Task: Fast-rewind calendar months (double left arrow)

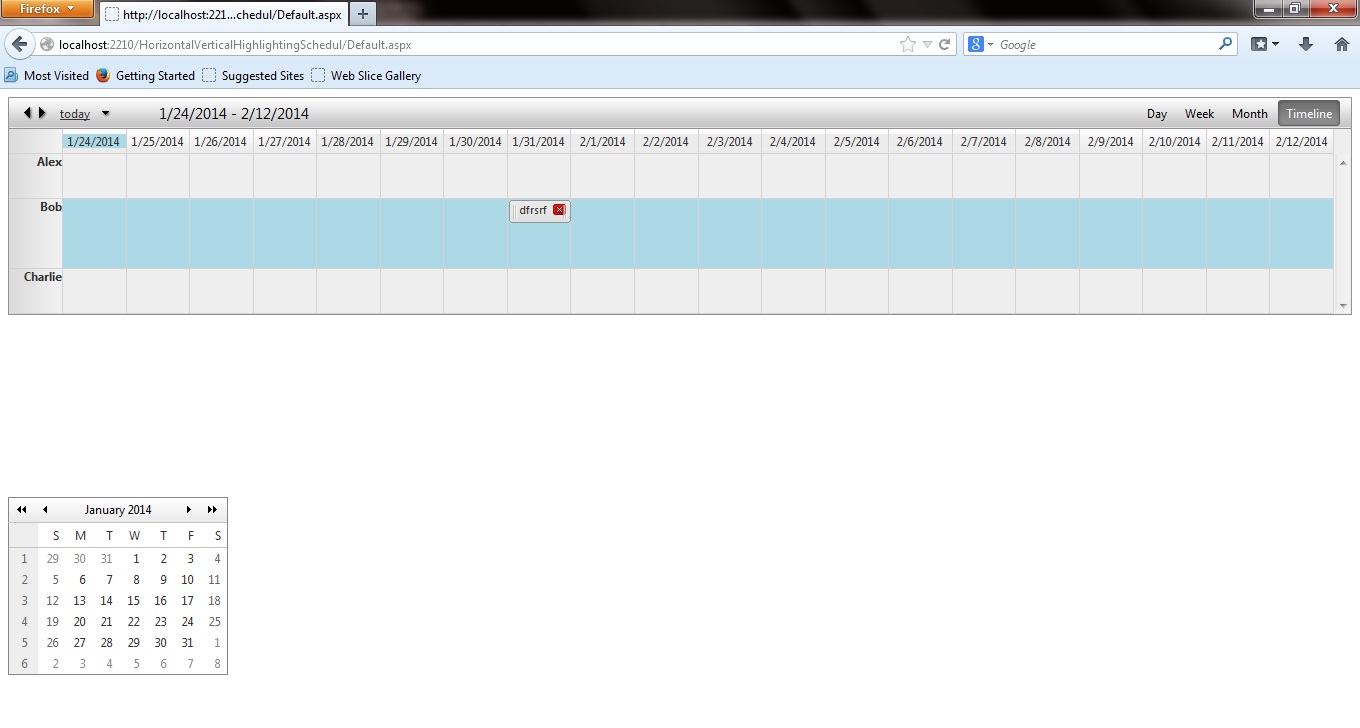Action: point(22,510)
